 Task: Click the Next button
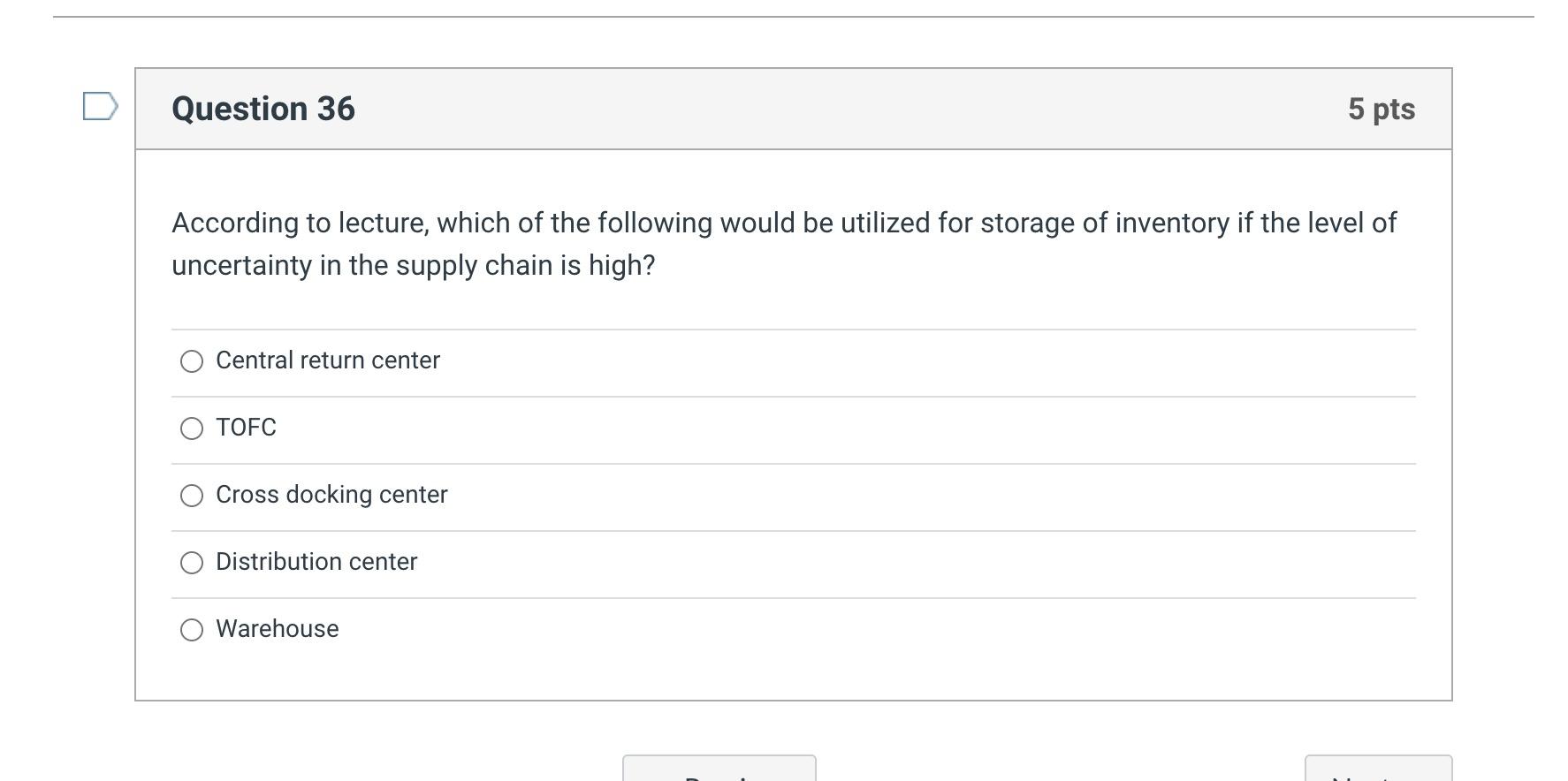[1378, 770]
